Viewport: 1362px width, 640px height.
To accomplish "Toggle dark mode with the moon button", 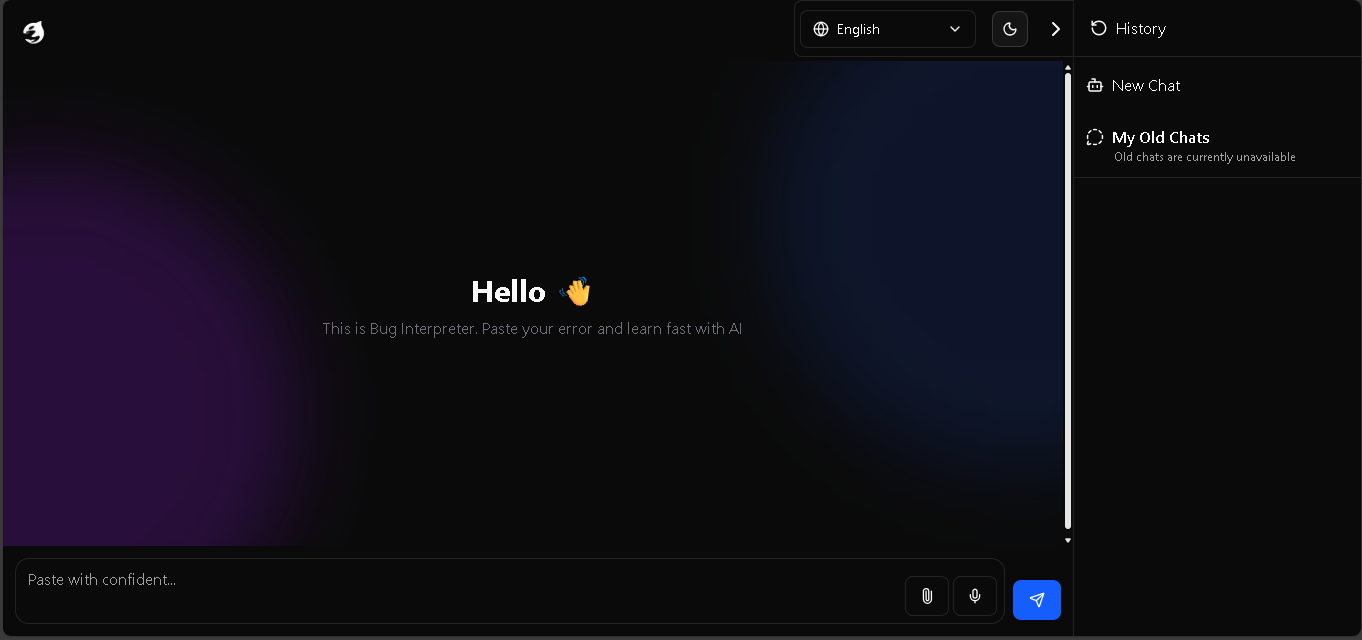I will 1010,29.
